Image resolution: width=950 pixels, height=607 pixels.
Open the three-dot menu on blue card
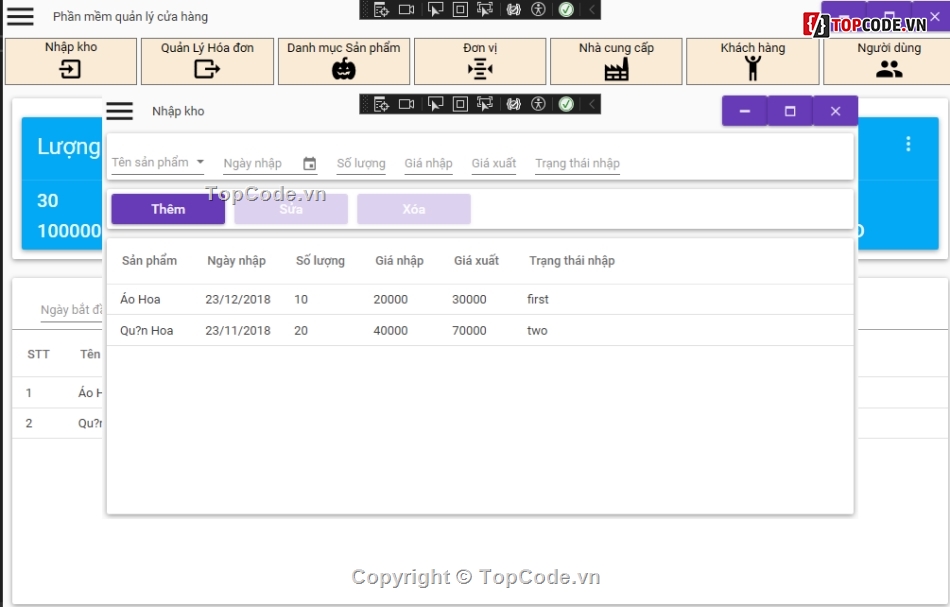(x=908, y=144)
